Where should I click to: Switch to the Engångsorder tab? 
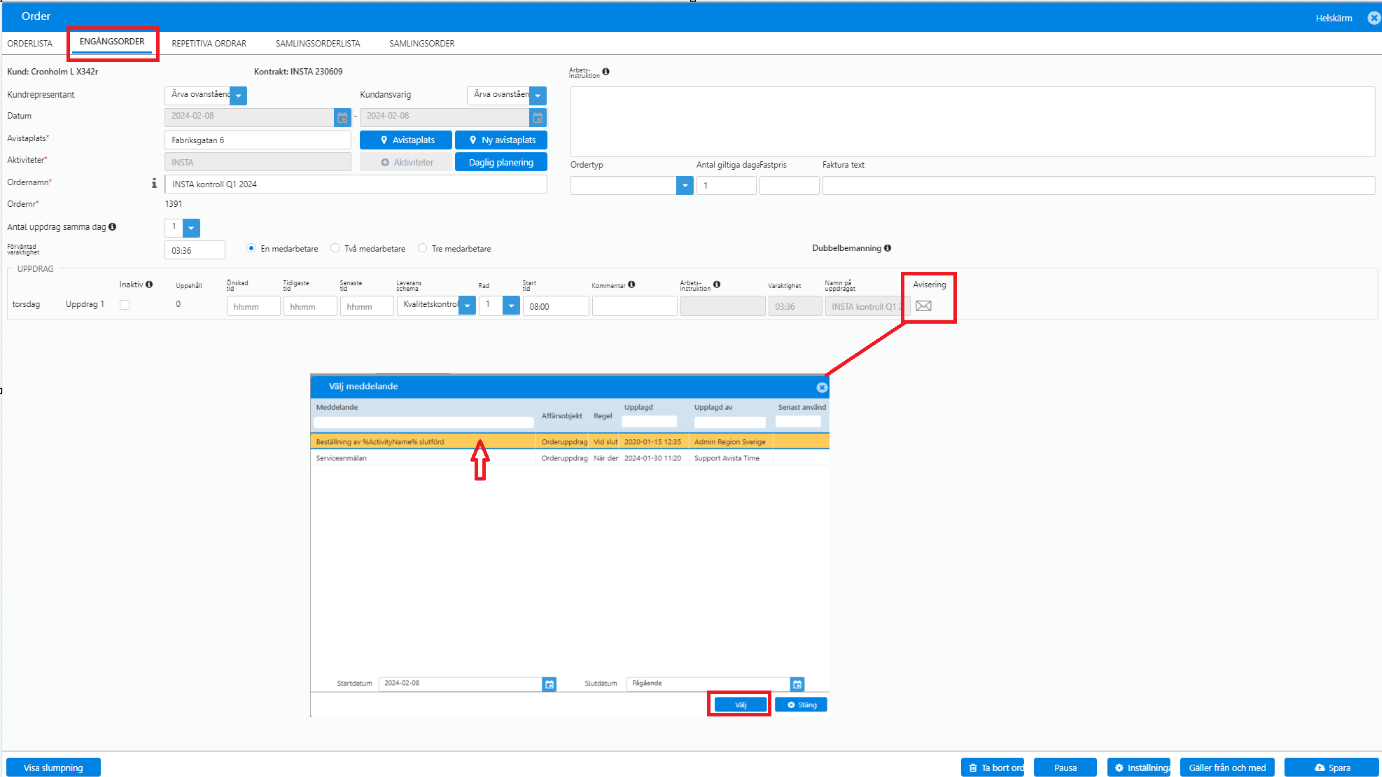coord(112,44)
